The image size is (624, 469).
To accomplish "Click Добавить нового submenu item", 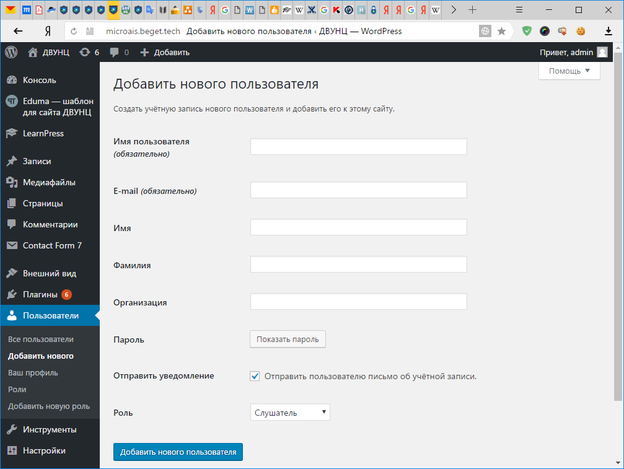I will [x=41, y=356].
